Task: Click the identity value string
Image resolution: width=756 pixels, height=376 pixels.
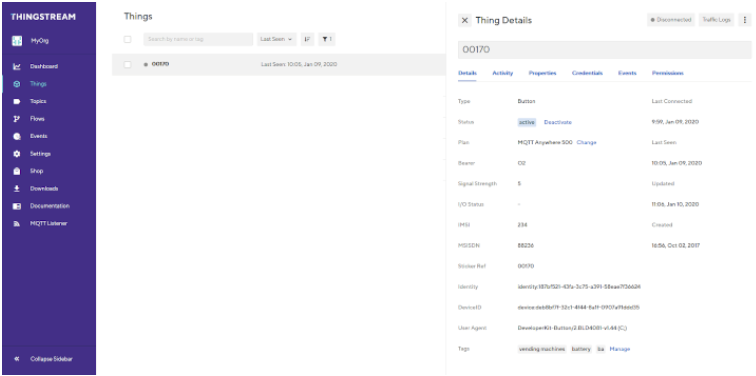Action: click(x=579, y=287)
